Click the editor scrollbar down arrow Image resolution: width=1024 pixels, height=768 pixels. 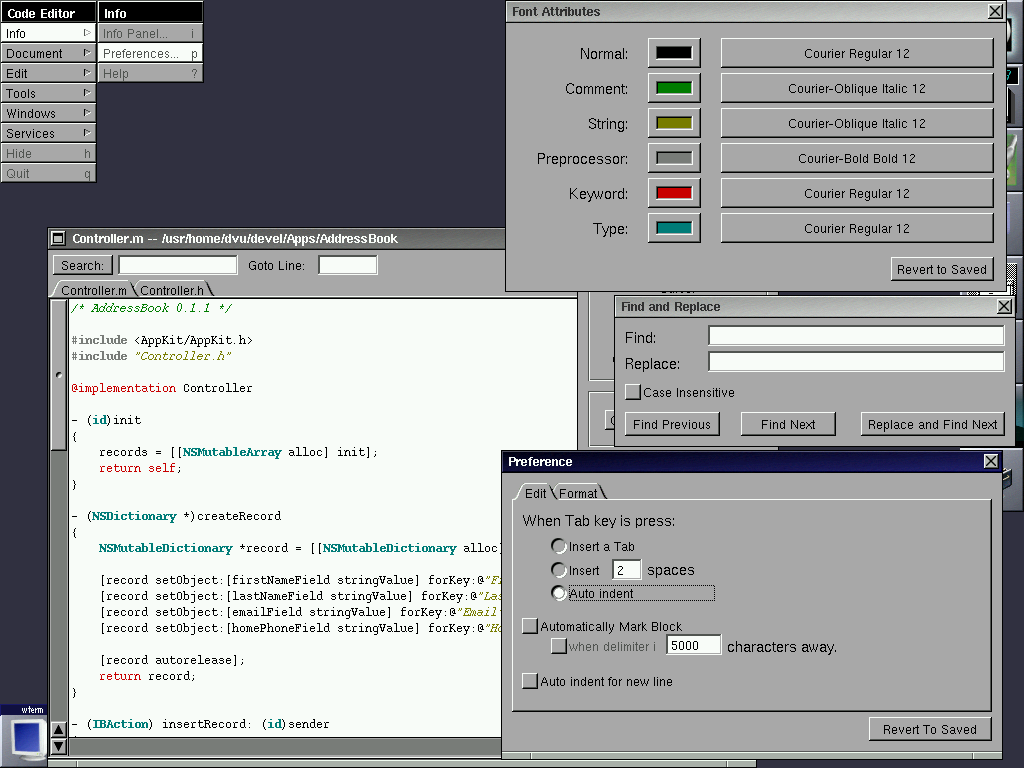click(58, 745)
